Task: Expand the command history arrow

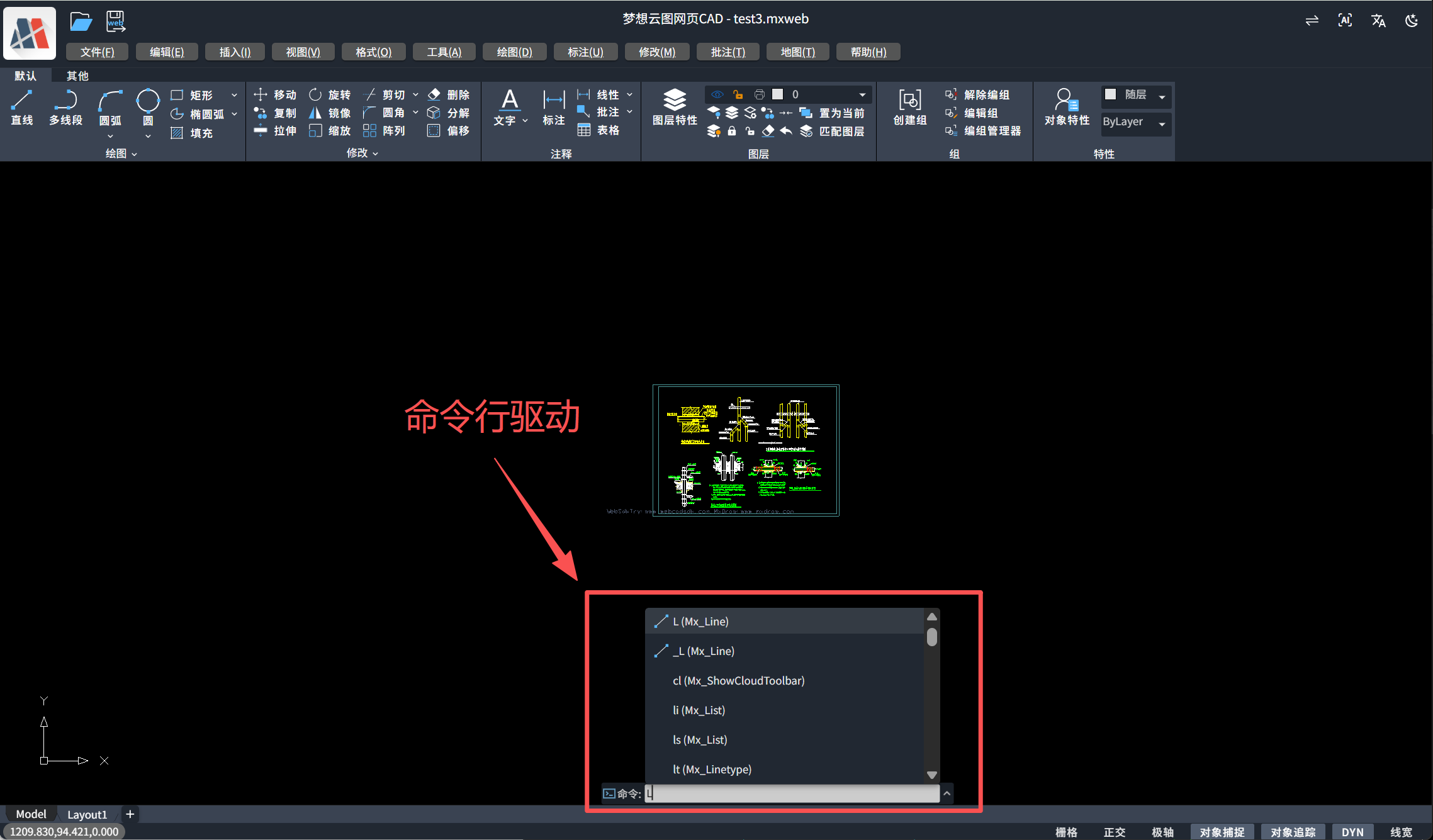Action: [947, 793]
